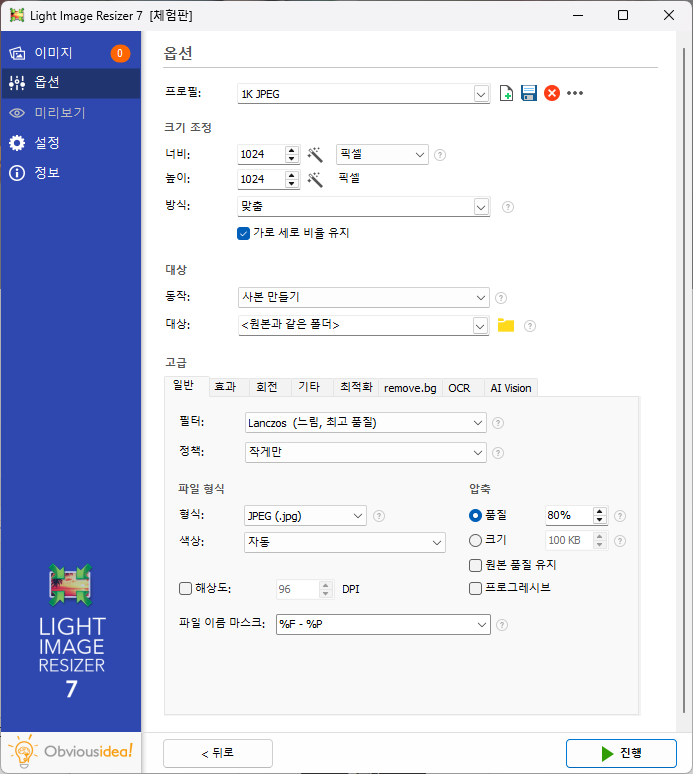Click the Light Image Resizer 7 logo image
The image size is (693, 774).
point(71,585)
